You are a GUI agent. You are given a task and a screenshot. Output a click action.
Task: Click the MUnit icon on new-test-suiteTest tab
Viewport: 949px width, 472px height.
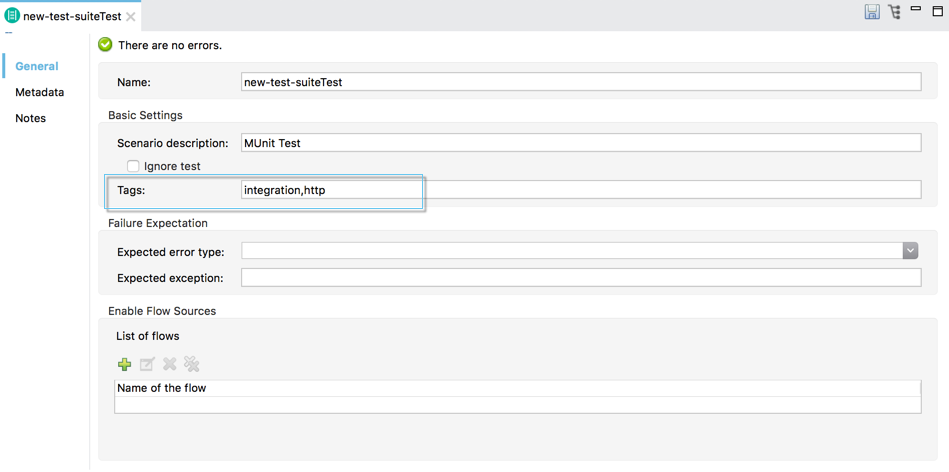click(x=12, y=16)
